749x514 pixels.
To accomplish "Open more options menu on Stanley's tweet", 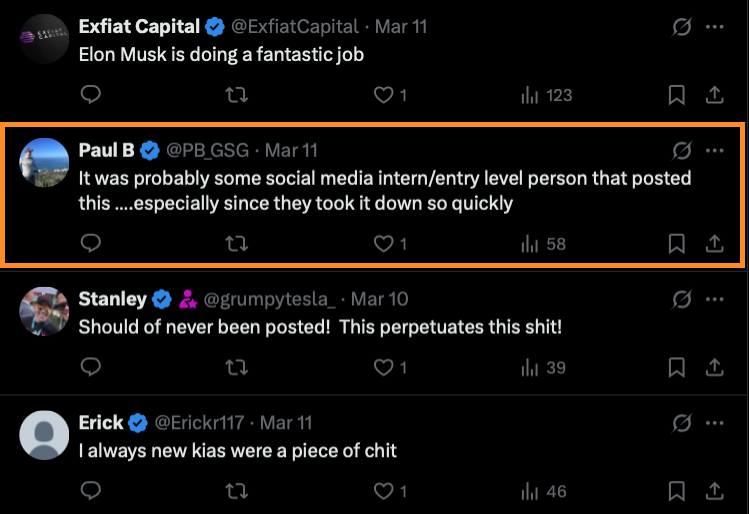I will (714, 299).
